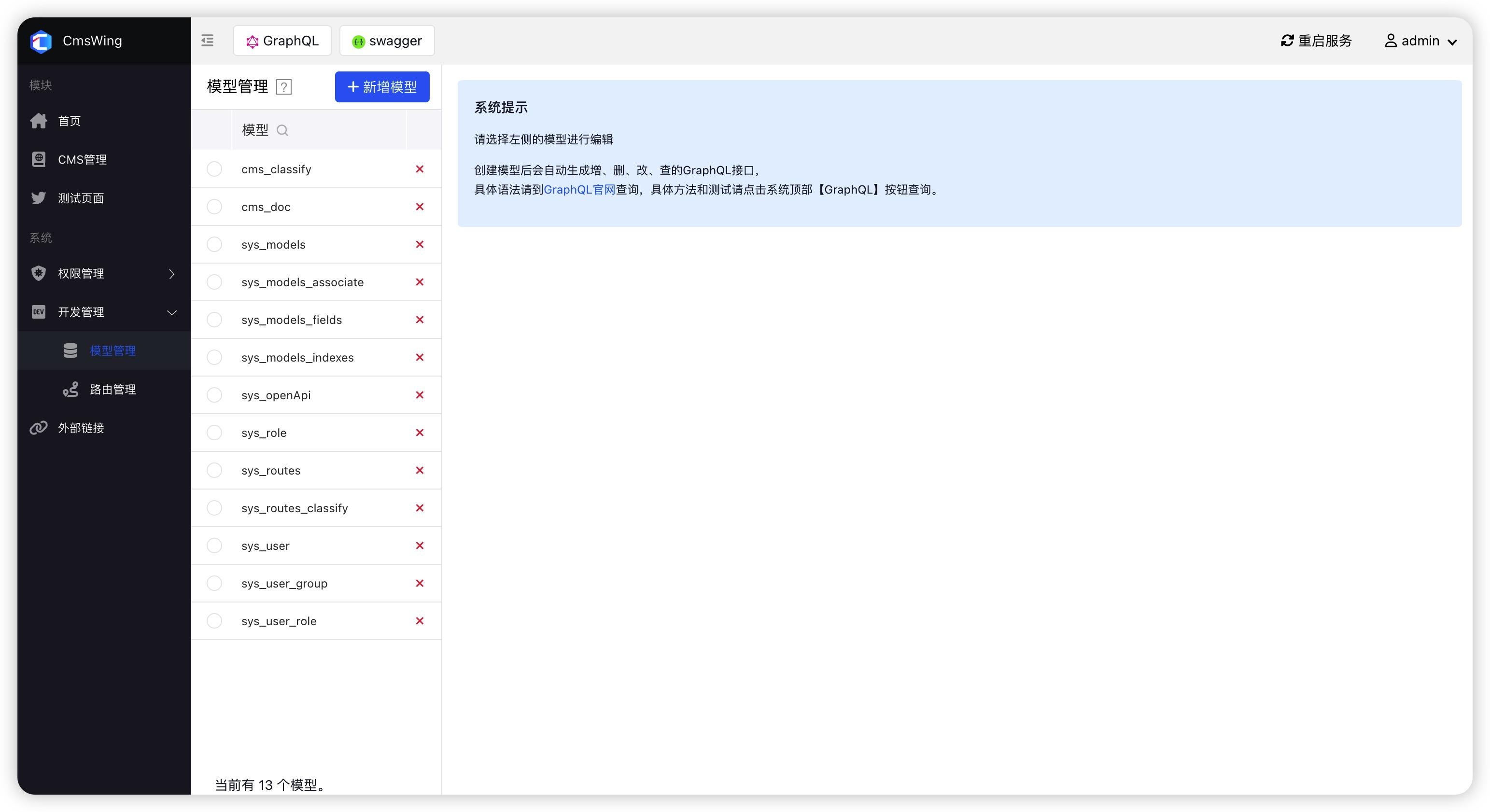The width and height of the screenshot is (1490, 812).
Task: Click the CMS管理 sidebar icon
Action: pyautogui.click(x=39, y=159)
